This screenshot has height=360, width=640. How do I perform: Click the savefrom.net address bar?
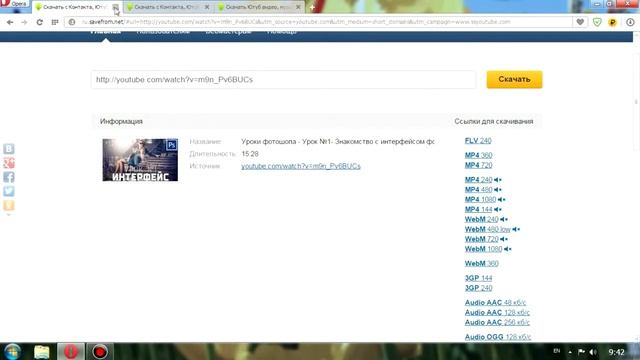[318, 22]
